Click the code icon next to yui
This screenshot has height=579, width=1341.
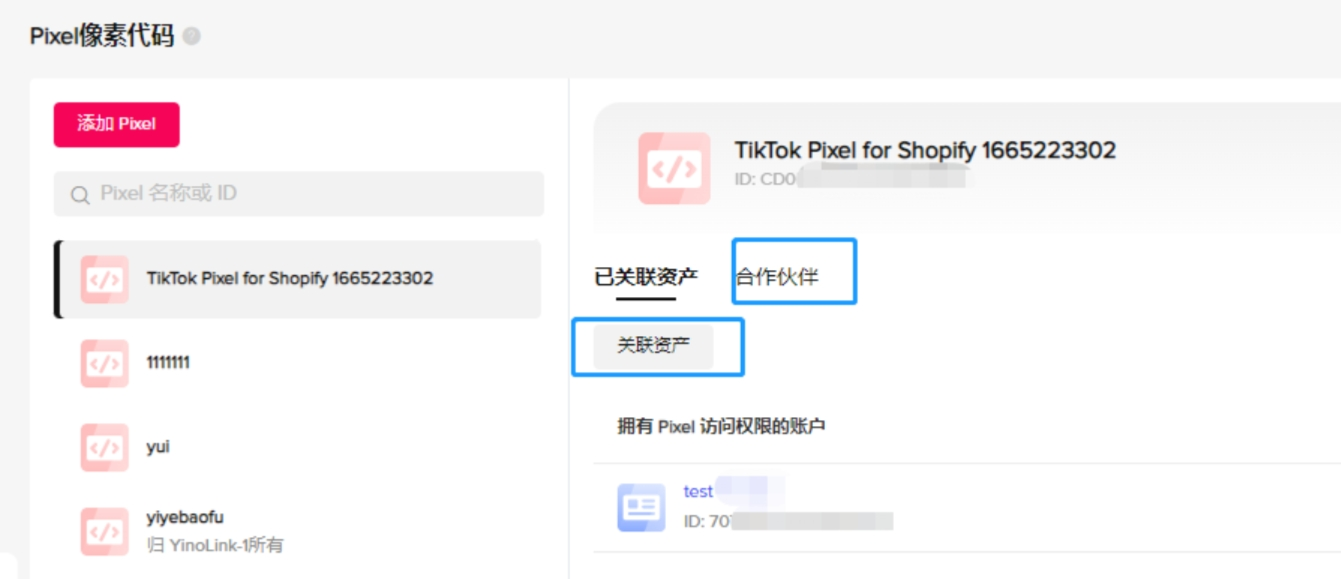(105, 447)
